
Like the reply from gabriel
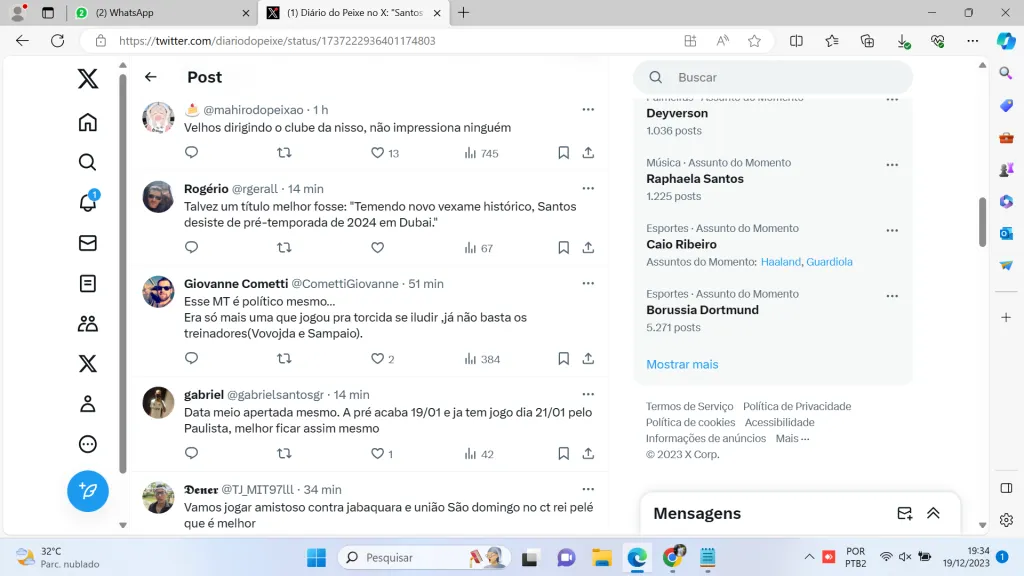click(378, 453)
